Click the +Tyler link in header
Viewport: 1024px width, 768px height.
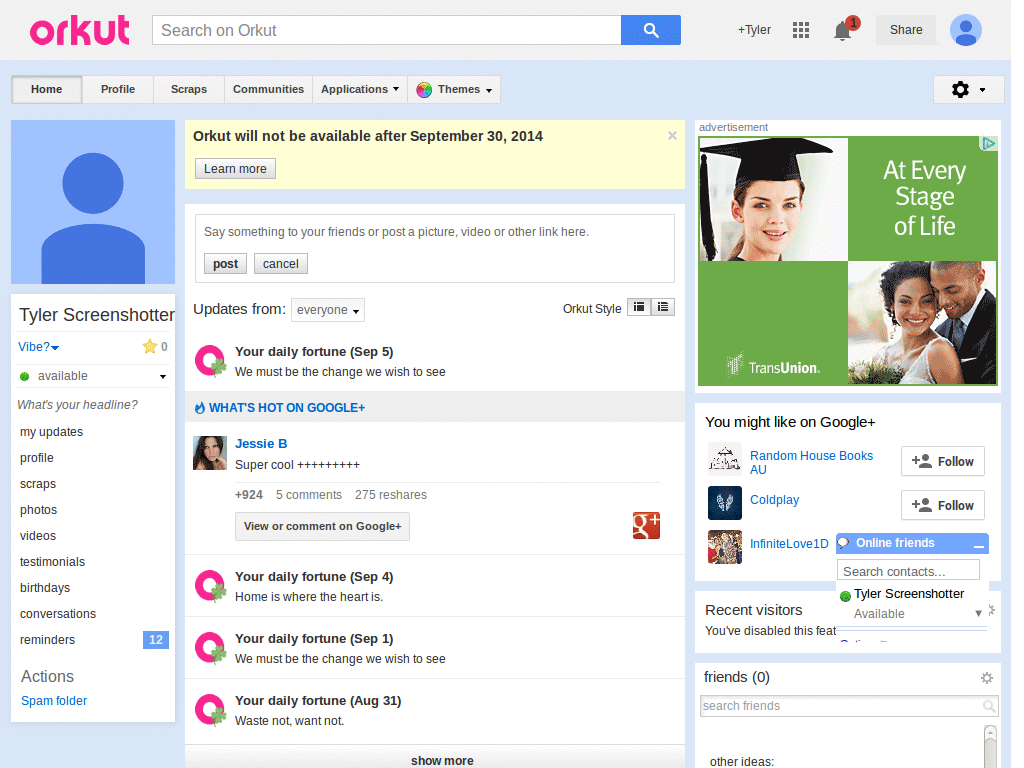754,30
